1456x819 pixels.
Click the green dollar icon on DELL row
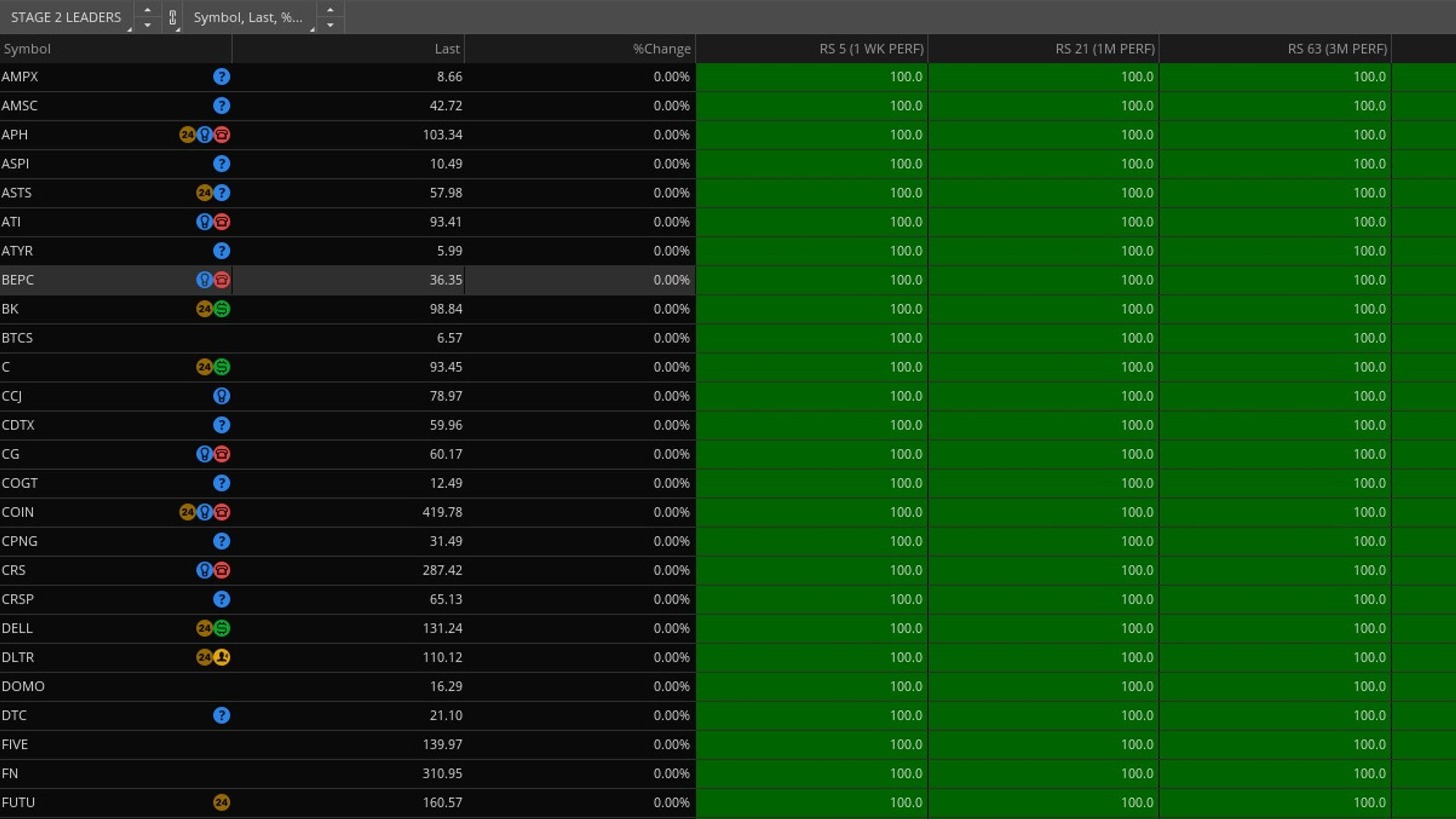[x=221, y=628]
